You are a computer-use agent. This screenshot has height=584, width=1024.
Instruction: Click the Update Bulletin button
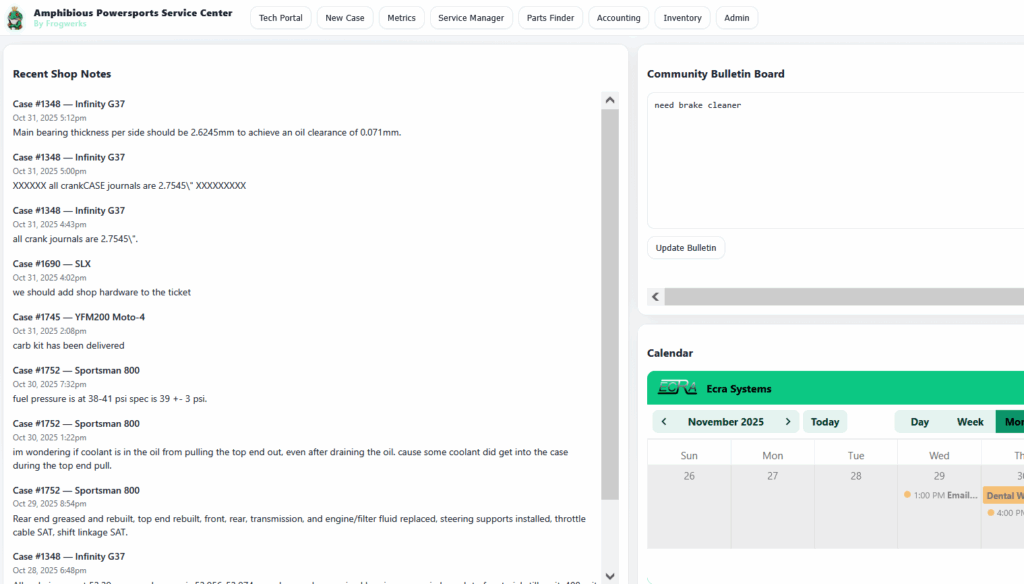[x=686, y=248]
